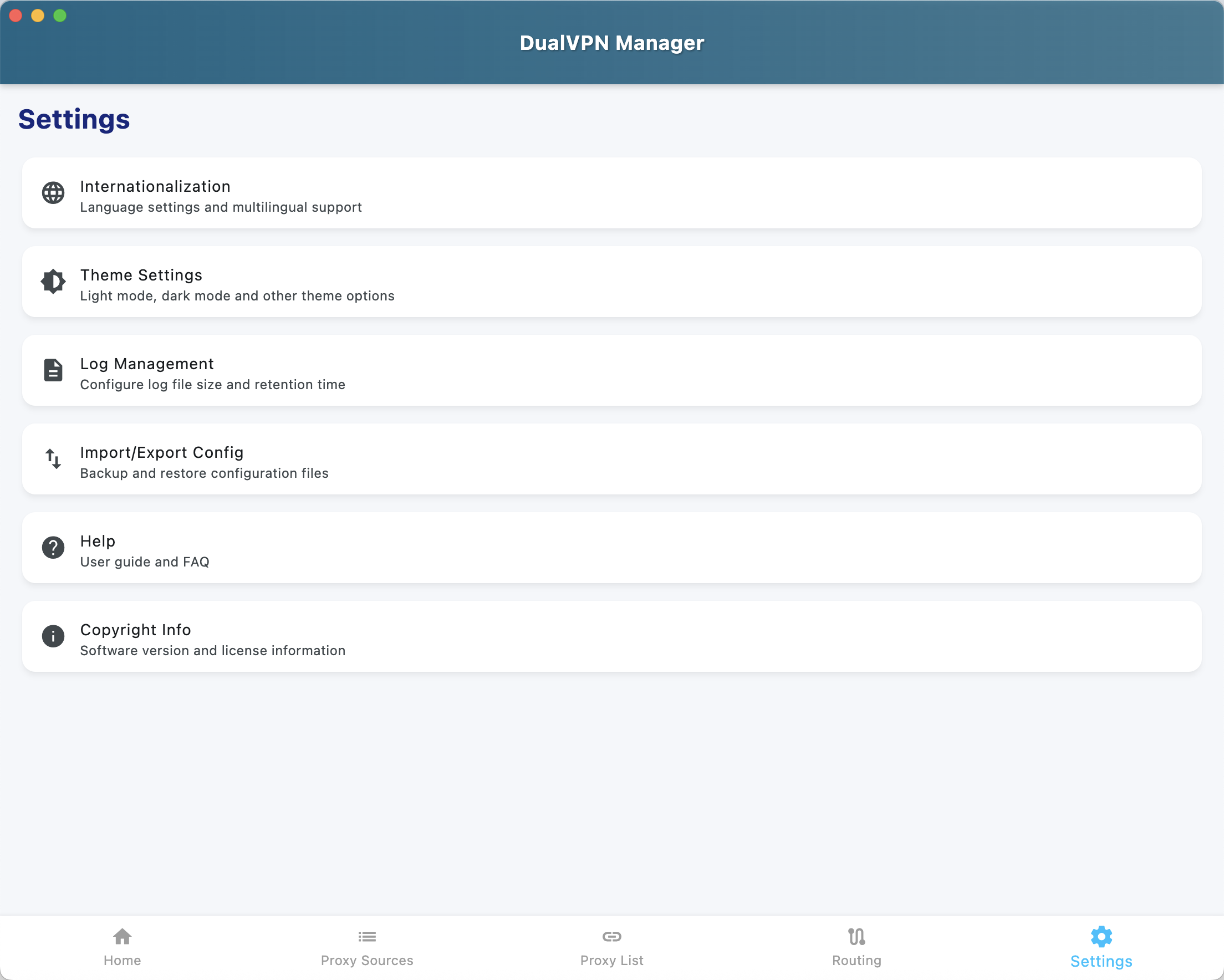This screenshot has height=980, width=1224.
Task: Click the Help question mark icon
Action: point(53,547)
